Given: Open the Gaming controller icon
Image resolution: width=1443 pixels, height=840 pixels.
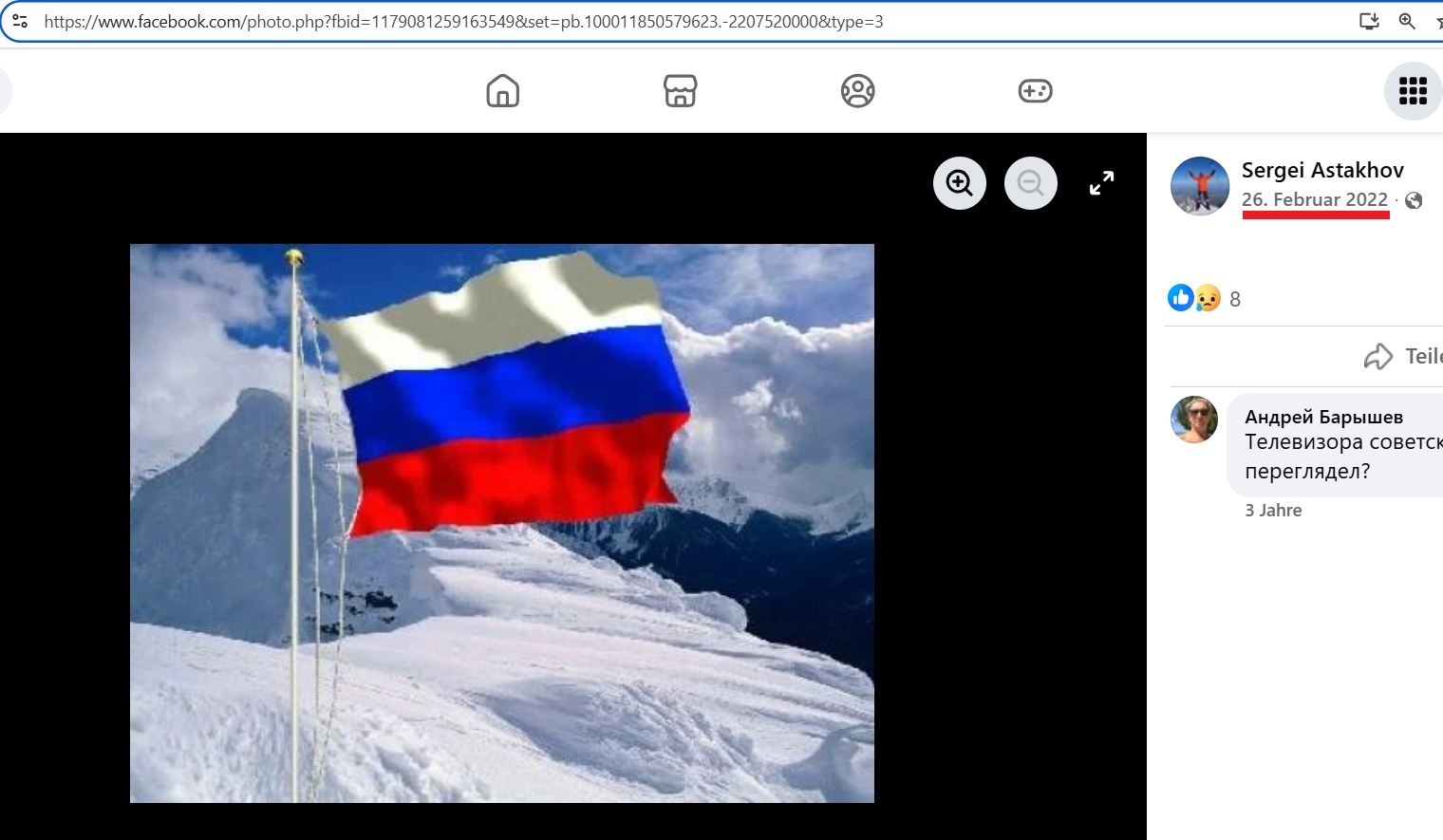Looking at the screenshot, I should [x=1035, y=91].
